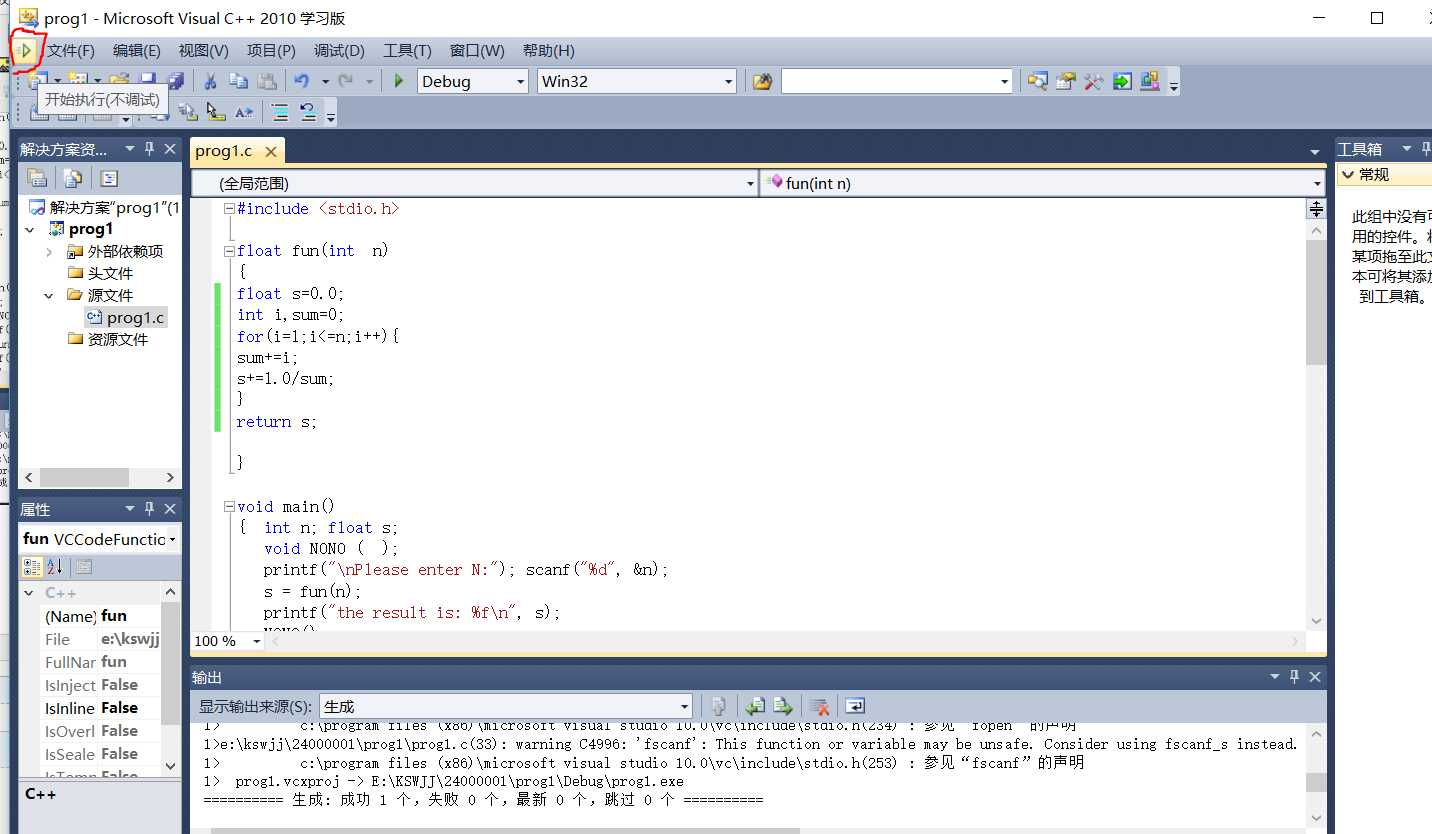Toggle Word Wrap in Output toolbar

[x=854, y=706]
